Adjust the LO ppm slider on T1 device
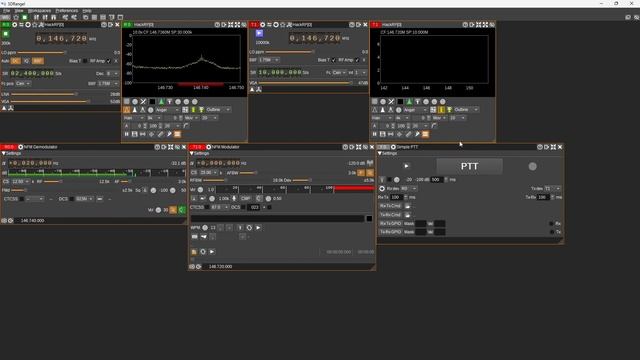The image size is (640, 360). 290,52
